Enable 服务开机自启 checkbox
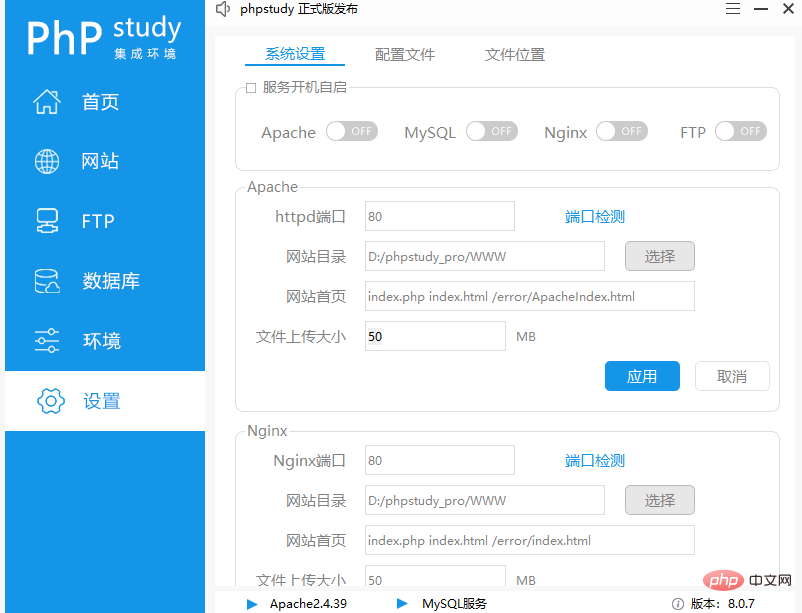 [x=251, y=88]
